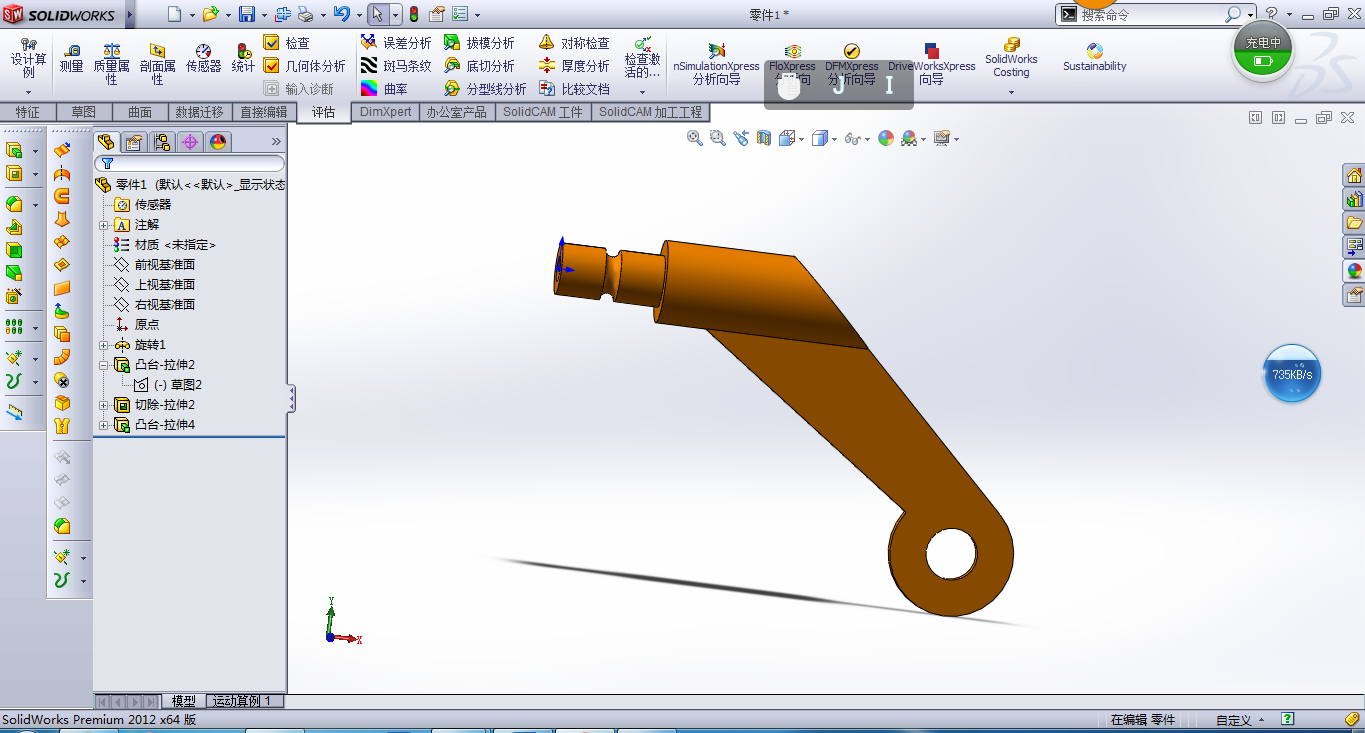Click the Print icon in the top toolbar

[x=306, y=14]
